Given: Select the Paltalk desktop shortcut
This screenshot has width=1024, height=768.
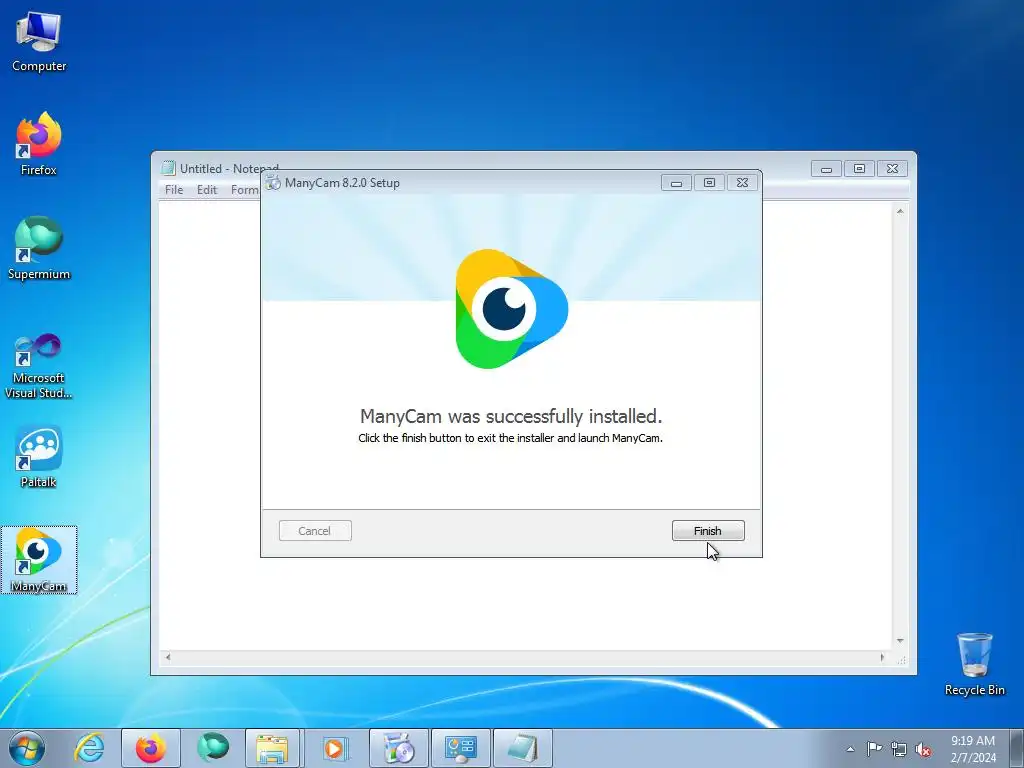Looking at the screenshot, I should point(39,456).
